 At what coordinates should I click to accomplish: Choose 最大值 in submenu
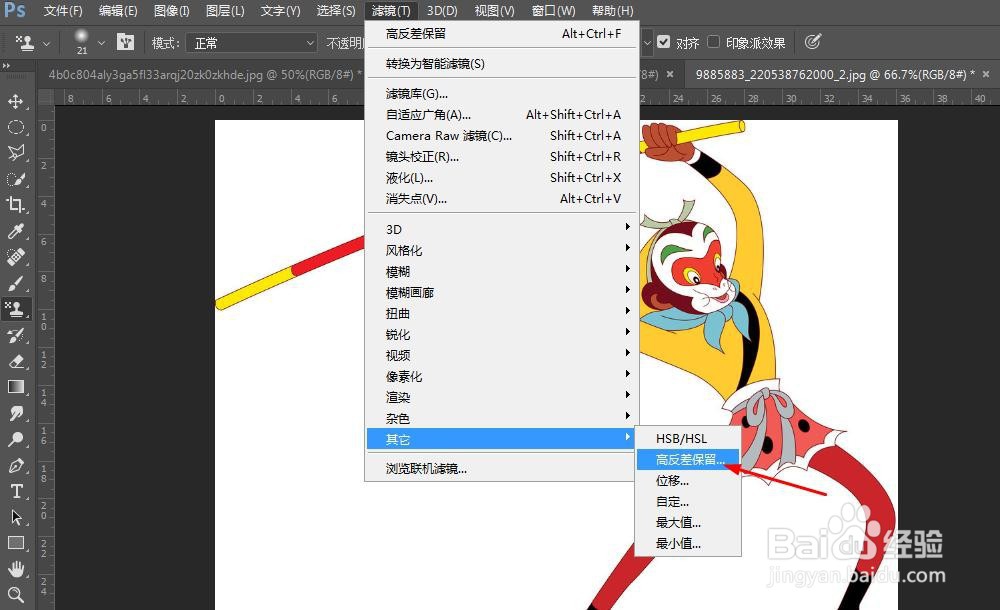tap(689, 523)
